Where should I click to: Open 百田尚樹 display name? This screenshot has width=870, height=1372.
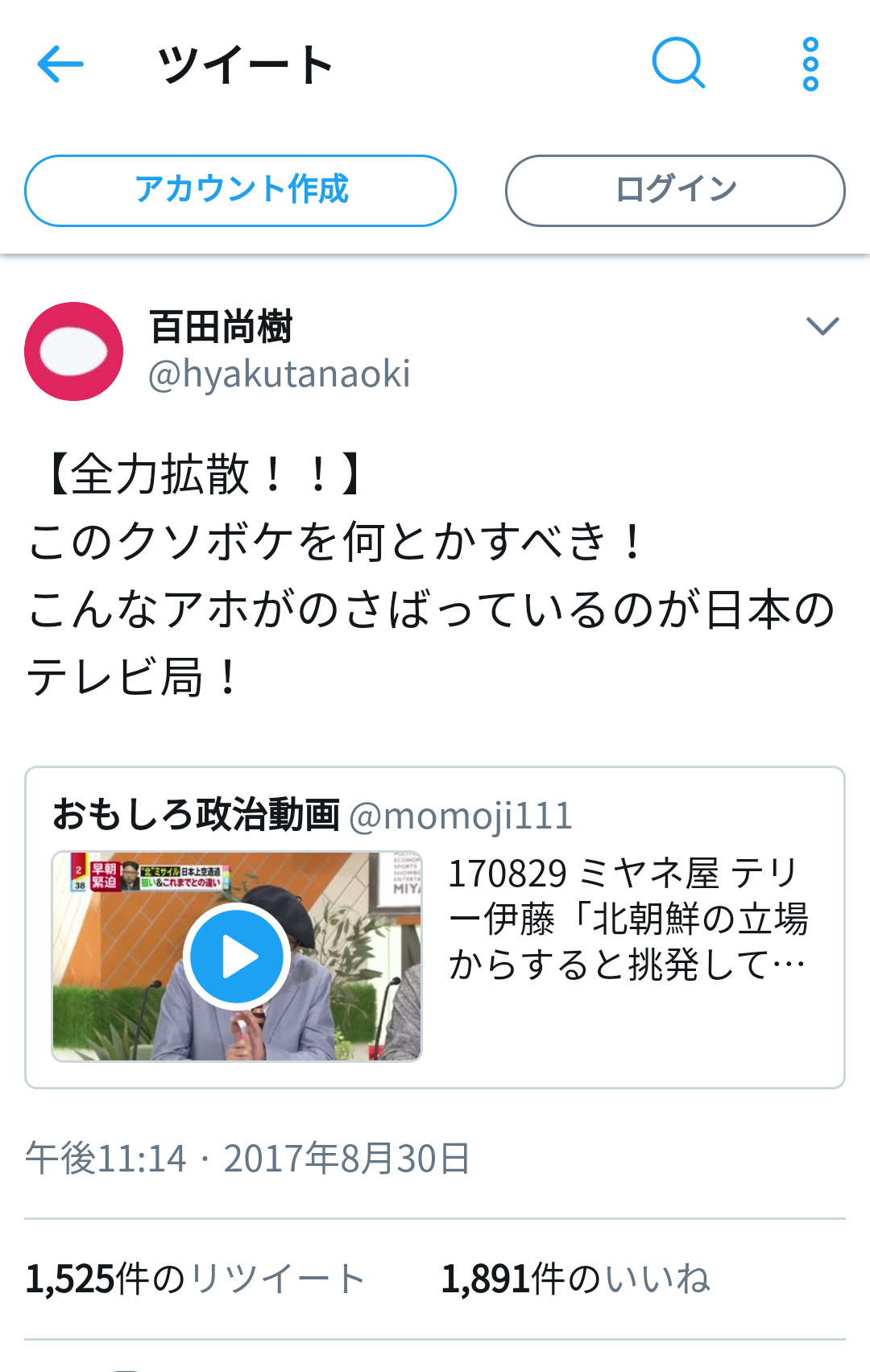(x=221, y=327)
